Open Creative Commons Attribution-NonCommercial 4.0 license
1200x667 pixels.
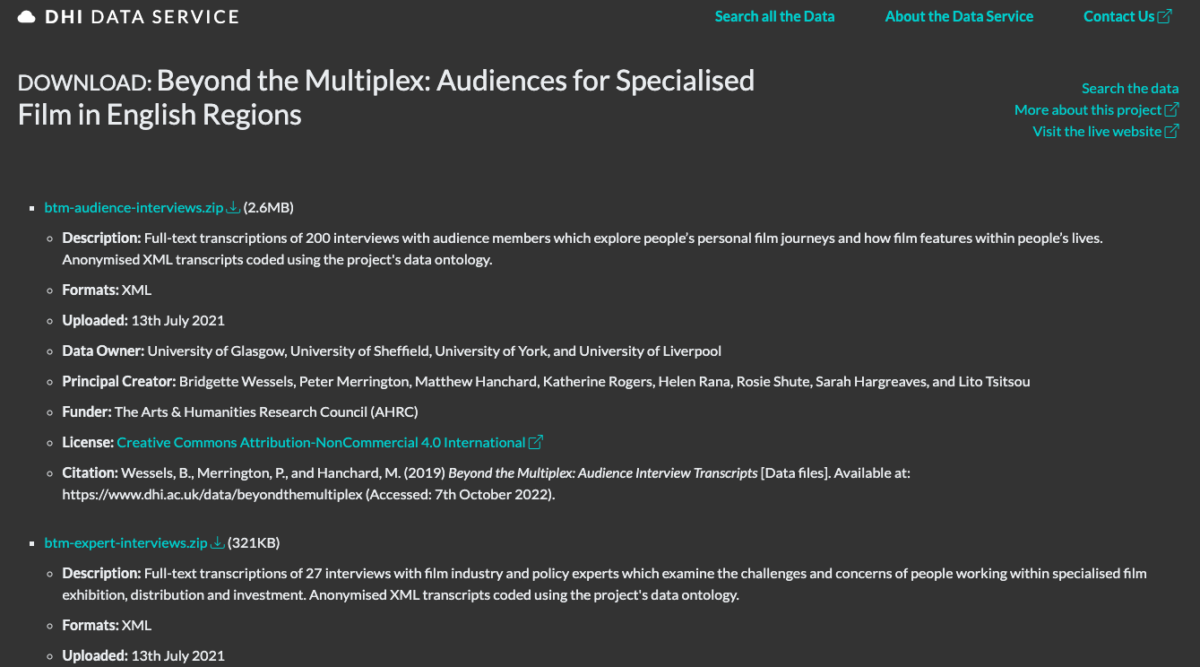pyautogui.click(x=321, y=442)
